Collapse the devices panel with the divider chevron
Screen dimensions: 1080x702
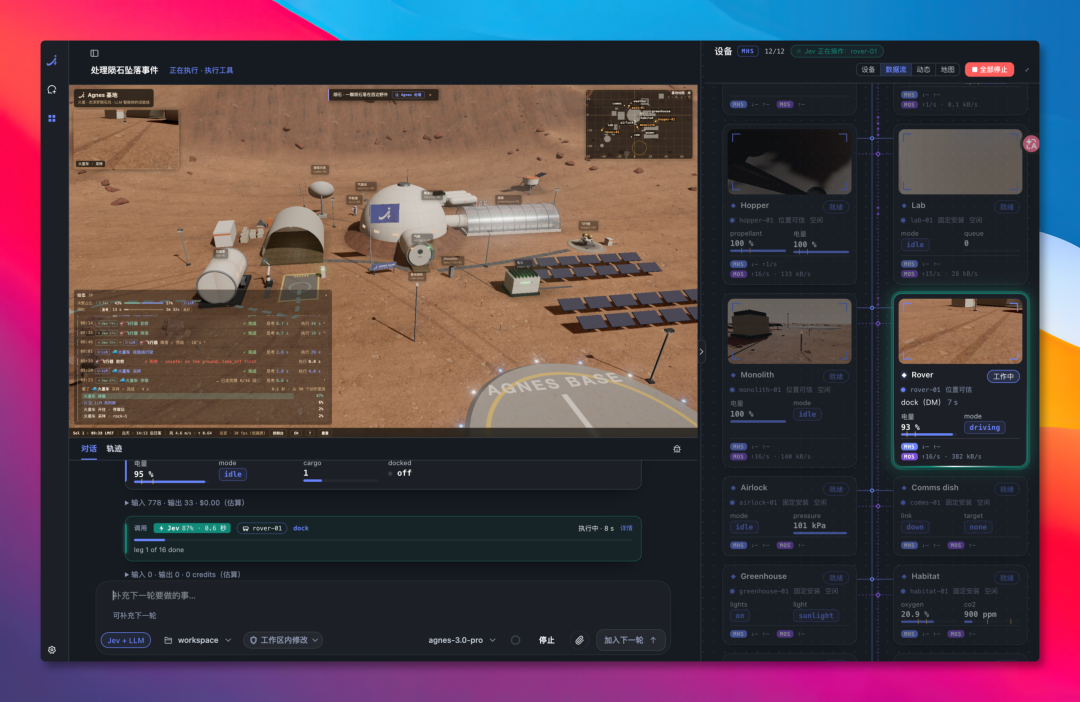click(701, 351)
